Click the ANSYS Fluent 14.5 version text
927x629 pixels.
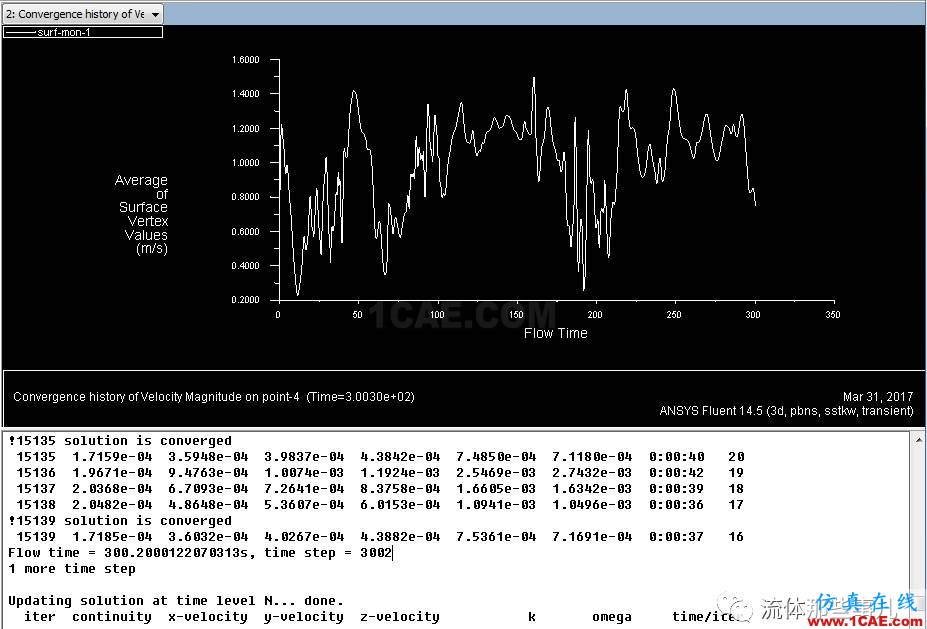786,411
